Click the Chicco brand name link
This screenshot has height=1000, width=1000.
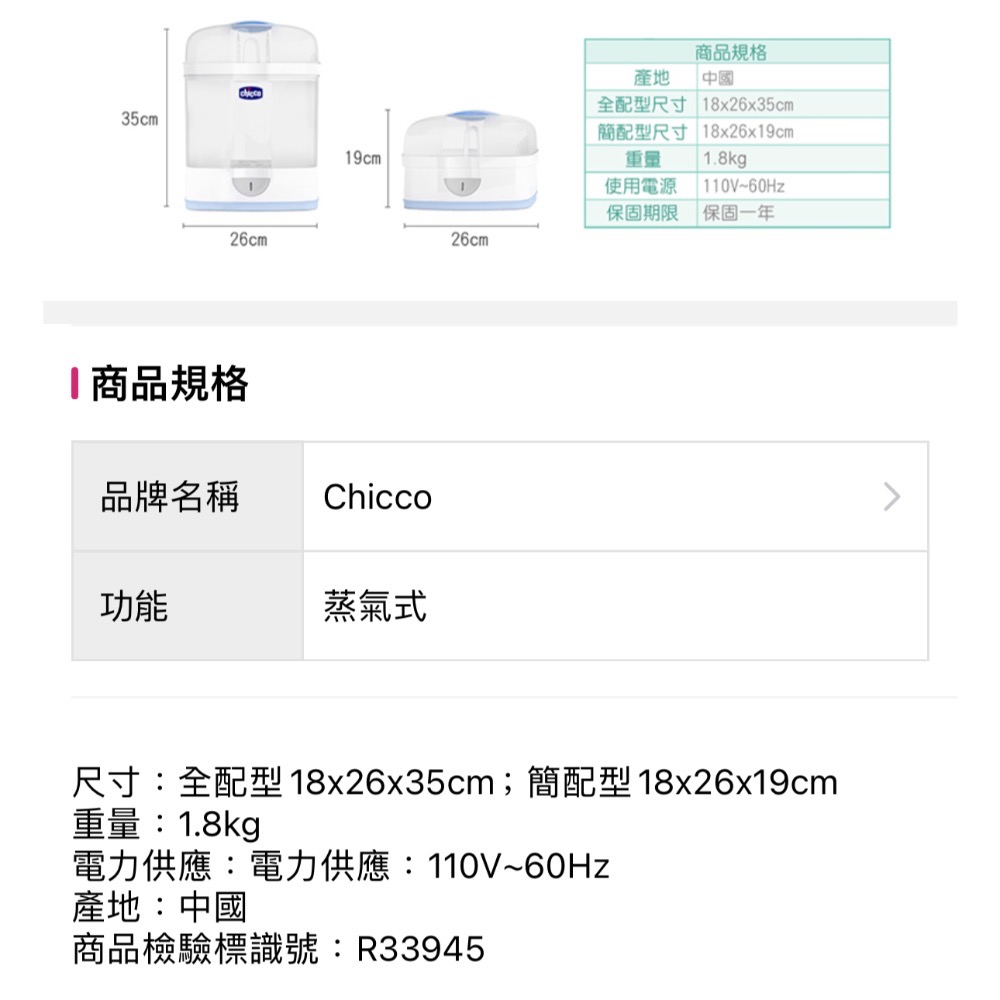378,497
